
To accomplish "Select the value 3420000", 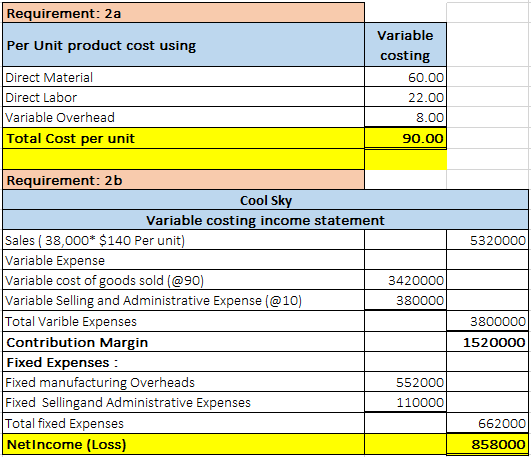I will [x=405, y=280].
